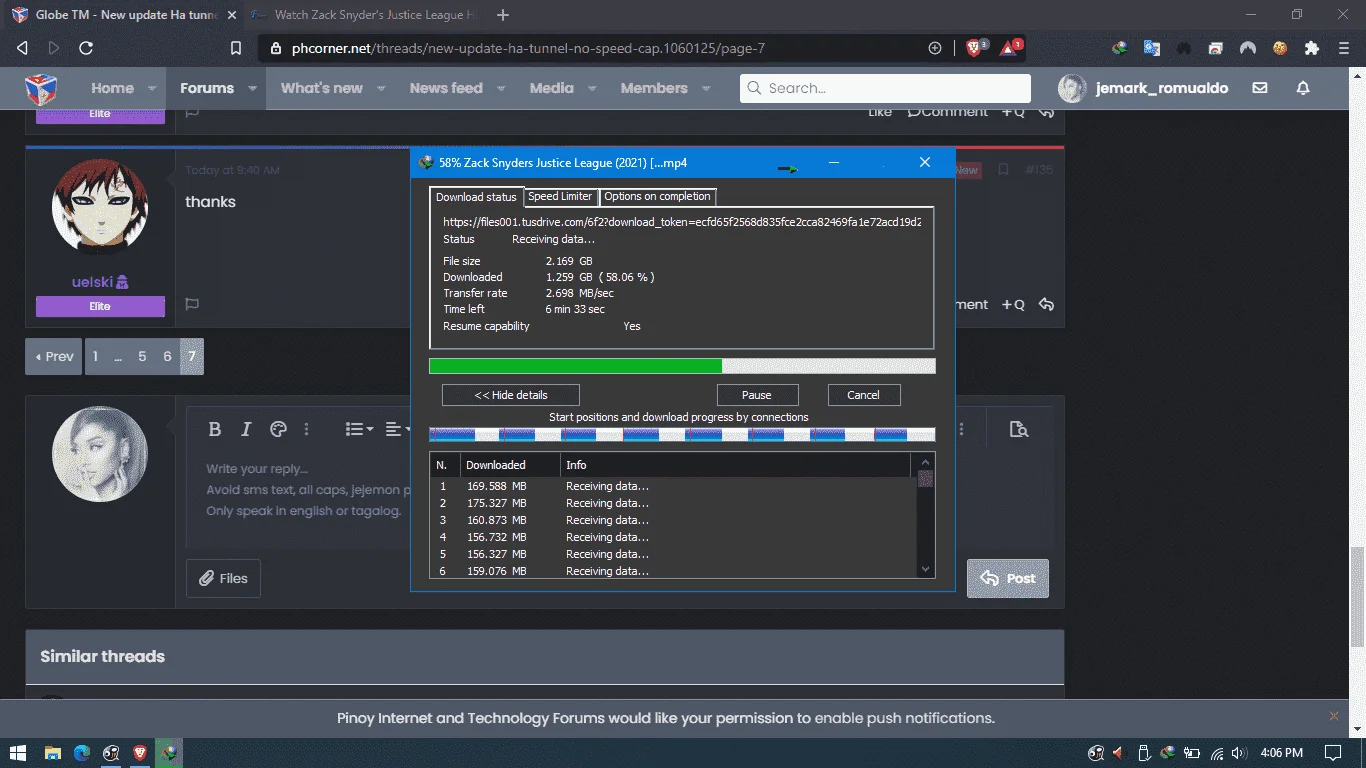This screenshot has width=1366, height=768.
Task: Click the Post reply button
Action: coord(1008,578)
